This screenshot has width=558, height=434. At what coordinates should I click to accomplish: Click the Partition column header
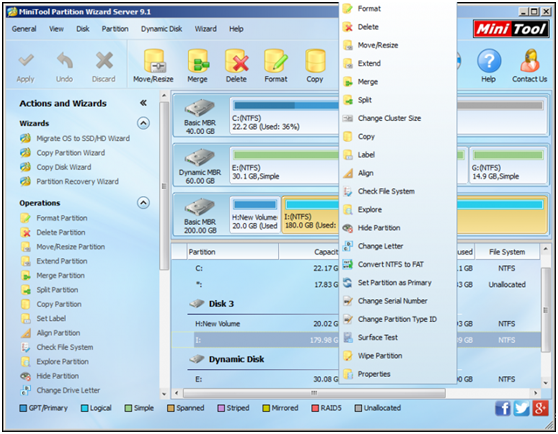click(232, 252)
